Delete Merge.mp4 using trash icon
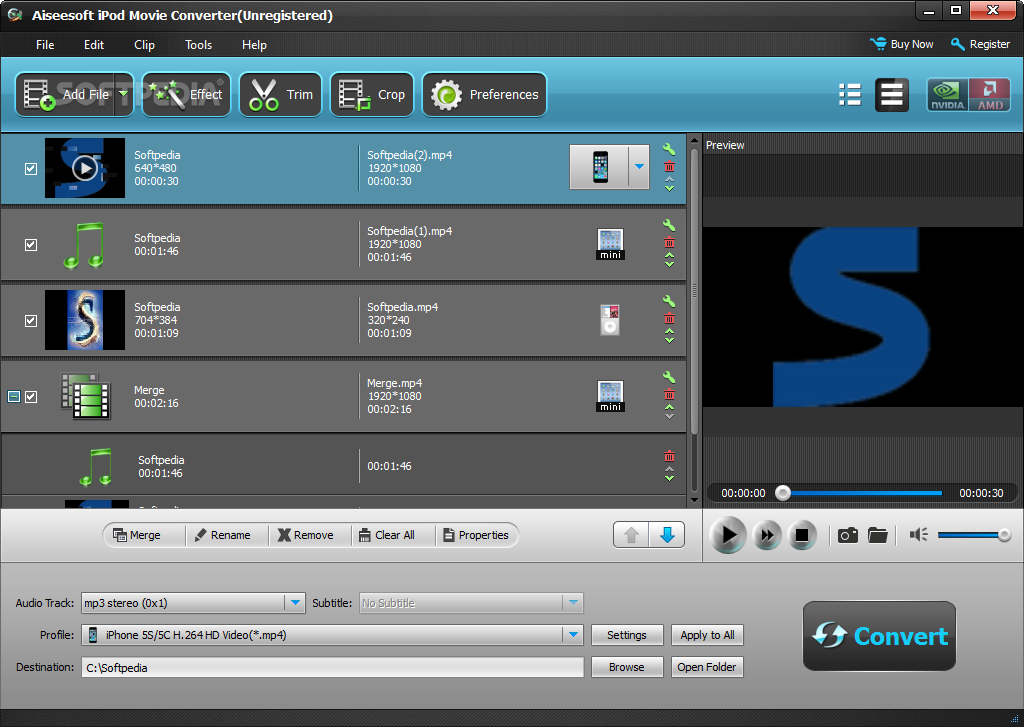This screenshot has width=1024, height=727. click(x=669, y=394)
